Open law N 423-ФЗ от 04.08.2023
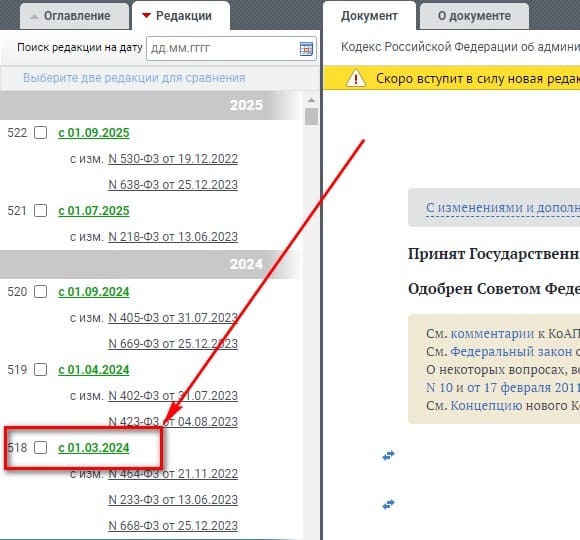580x540 pixels. (x=173, y=422)
